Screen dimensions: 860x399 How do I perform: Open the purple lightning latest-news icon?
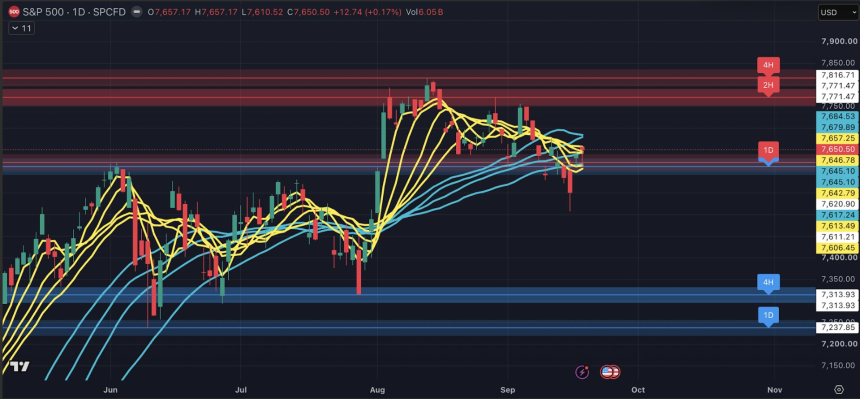[x=582, y=372]
